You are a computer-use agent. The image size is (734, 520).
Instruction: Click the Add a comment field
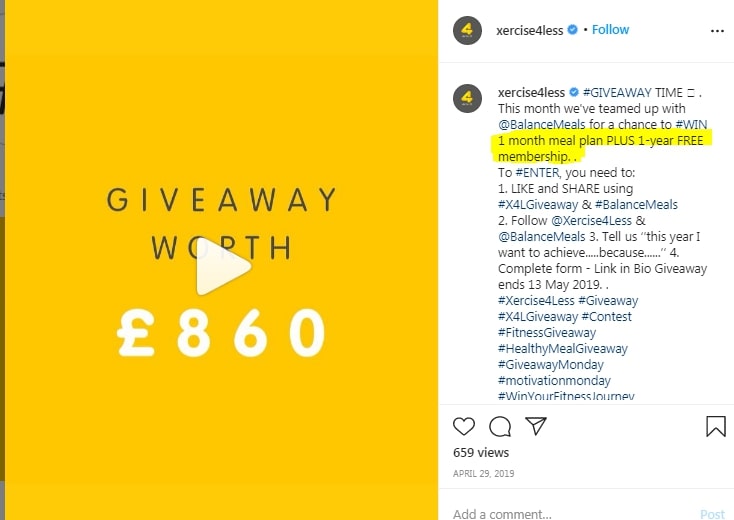tap(571, 513)
